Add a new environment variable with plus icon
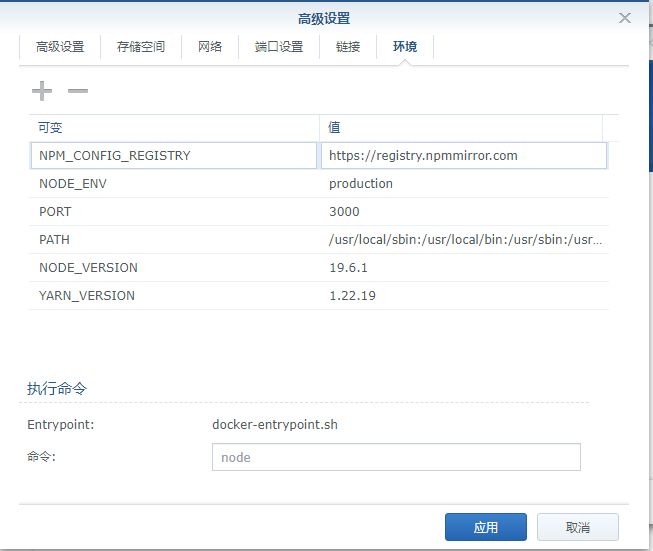This screenshot has width=653, height=551. 42,91
